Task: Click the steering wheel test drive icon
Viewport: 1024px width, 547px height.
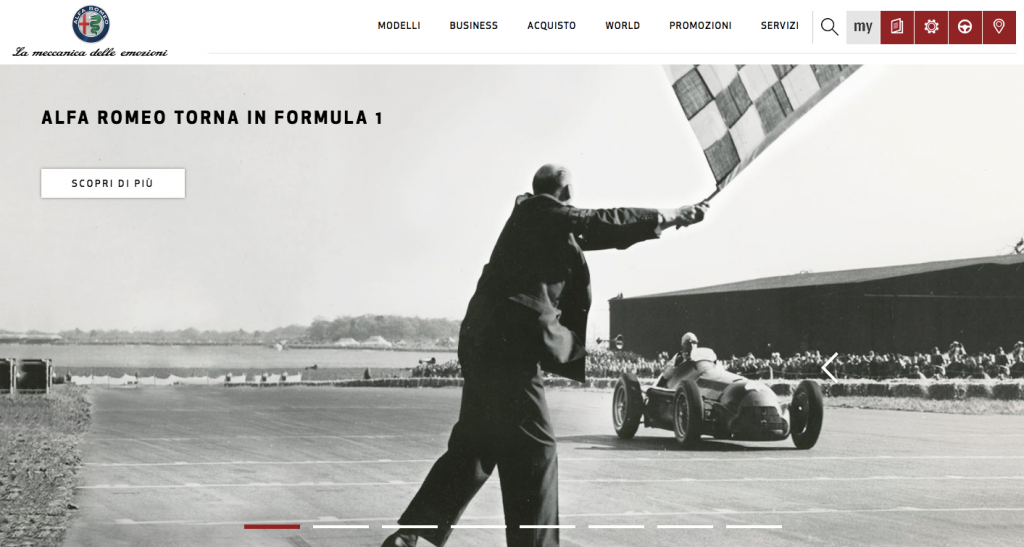Action: pyautogui.click(x=965, y=27)
